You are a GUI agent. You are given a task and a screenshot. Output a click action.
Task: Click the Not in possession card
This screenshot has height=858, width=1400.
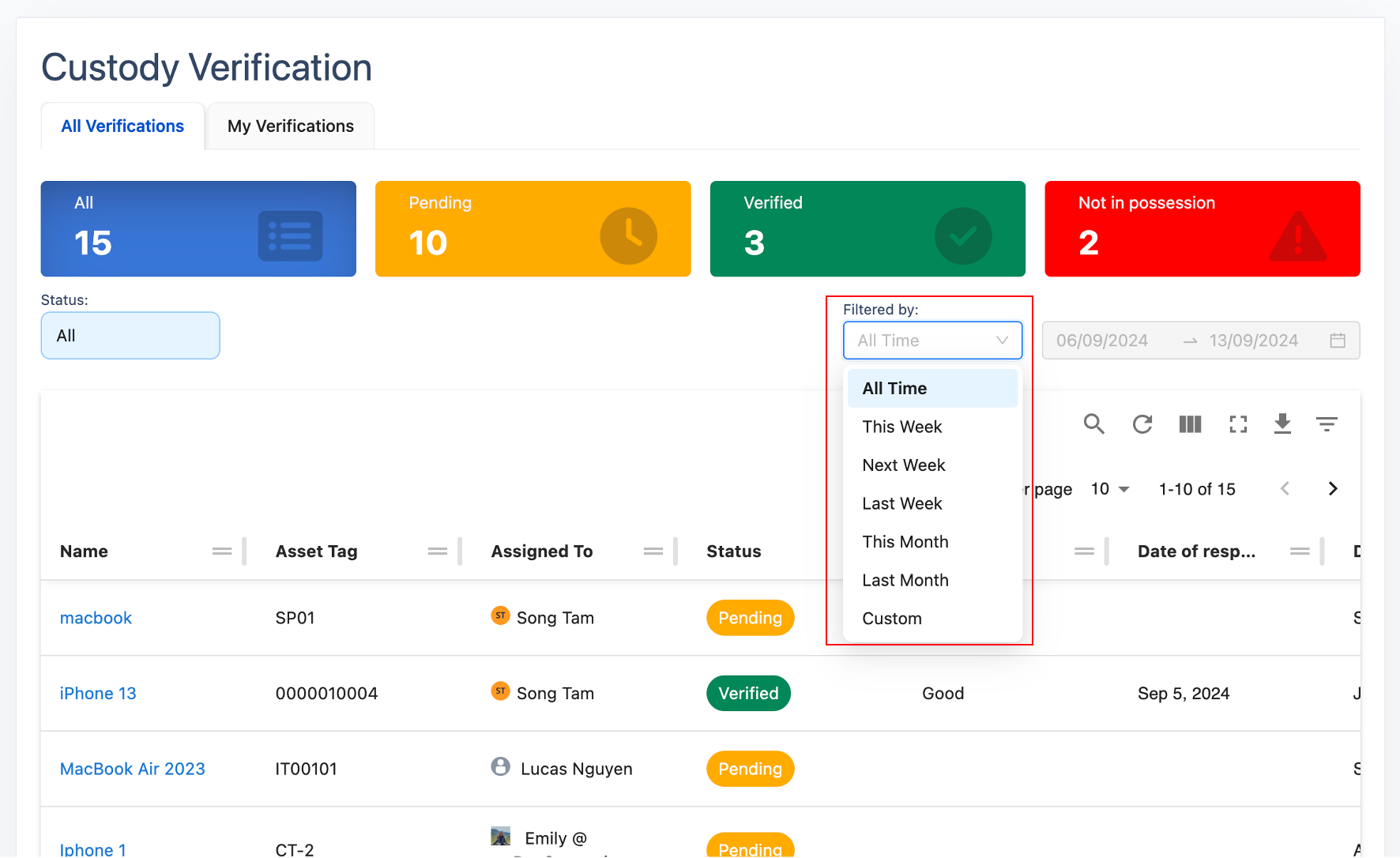click(x=1202, y=228)
